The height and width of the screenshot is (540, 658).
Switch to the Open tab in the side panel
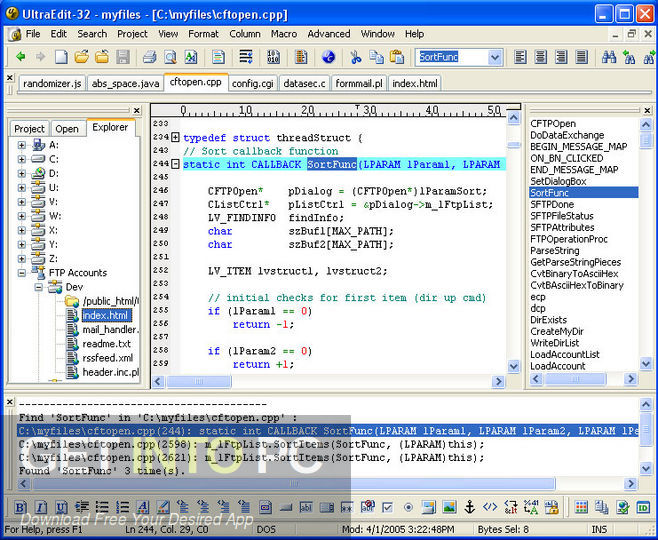[67, 129]
